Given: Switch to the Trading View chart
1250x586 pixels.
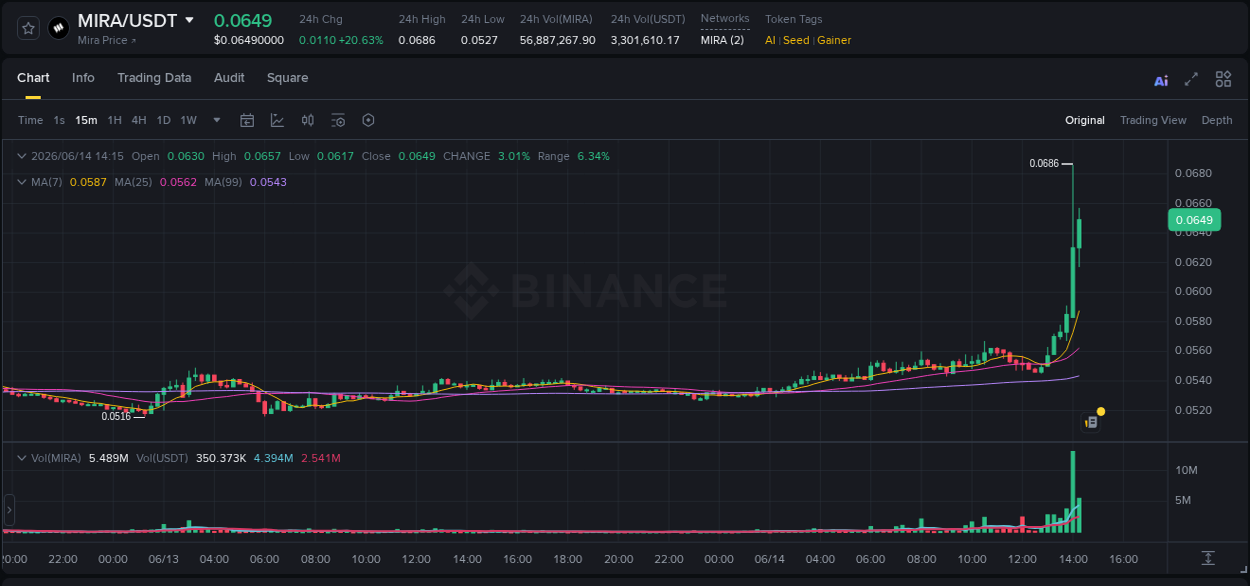Looking at the screenshot, I should click(1153, 120).
